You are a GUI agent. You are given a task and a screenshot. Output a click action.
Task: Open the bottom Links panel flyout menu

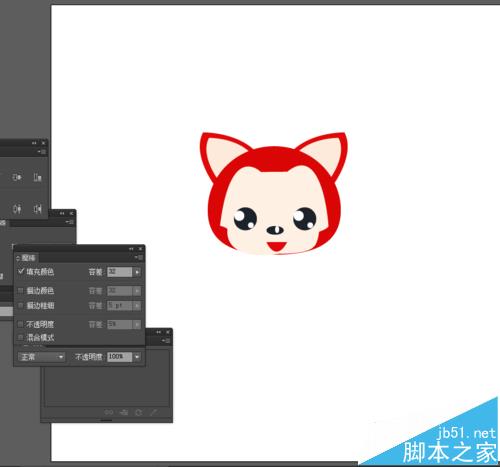point(166,340)
